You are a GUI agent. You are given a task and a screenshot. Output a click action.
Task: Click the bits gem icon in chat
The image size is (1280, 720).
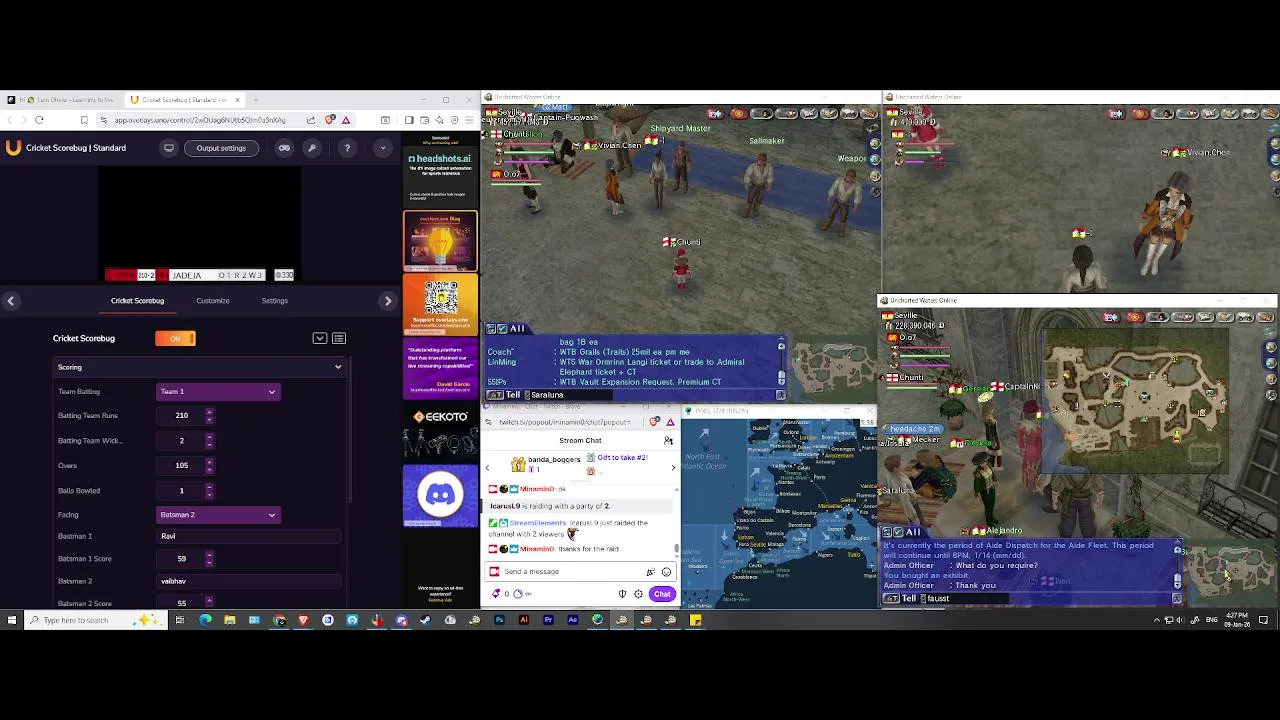click(x=496, y=594)
